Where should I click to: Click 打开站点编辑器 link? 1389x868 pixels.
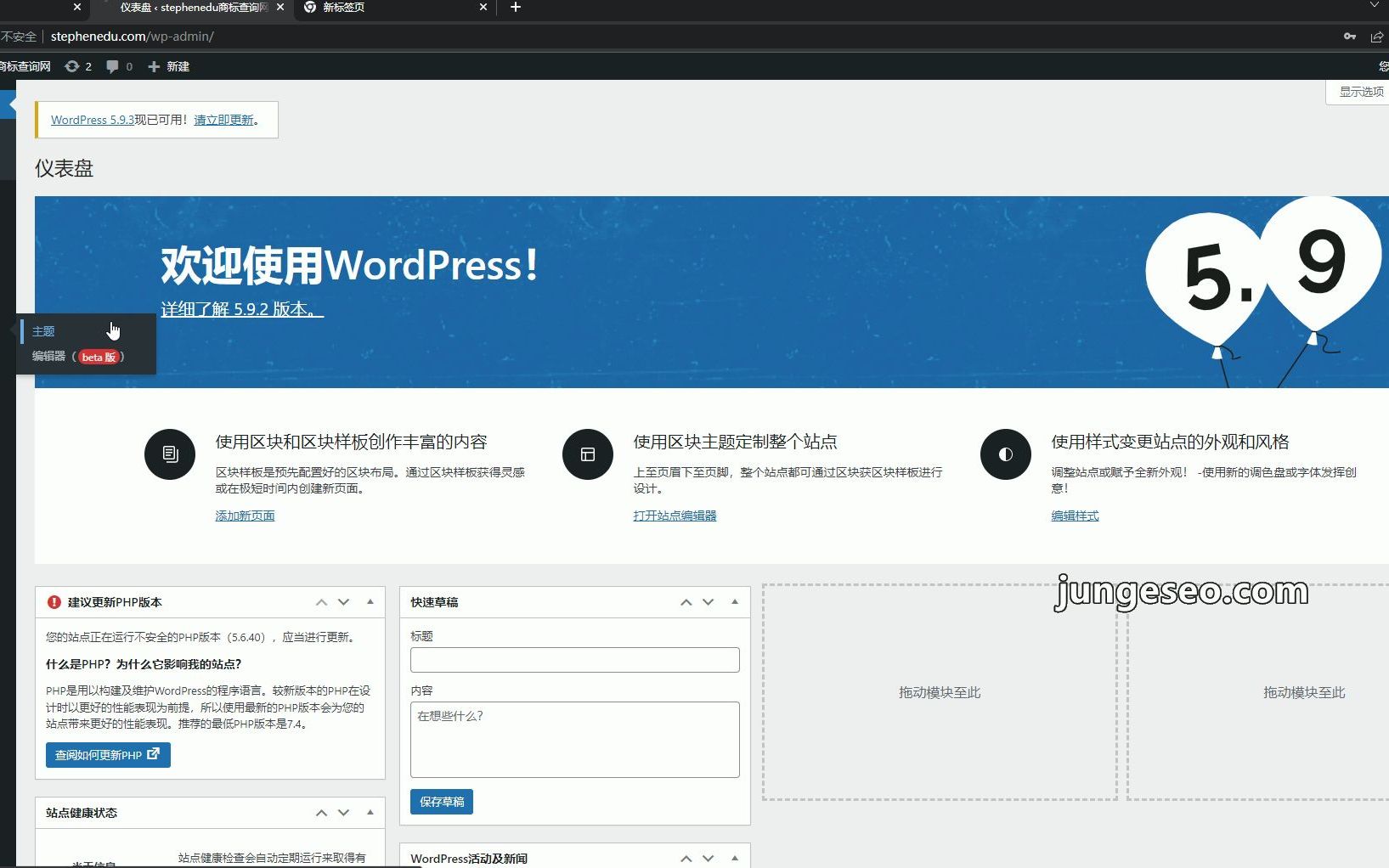point(675,516)
